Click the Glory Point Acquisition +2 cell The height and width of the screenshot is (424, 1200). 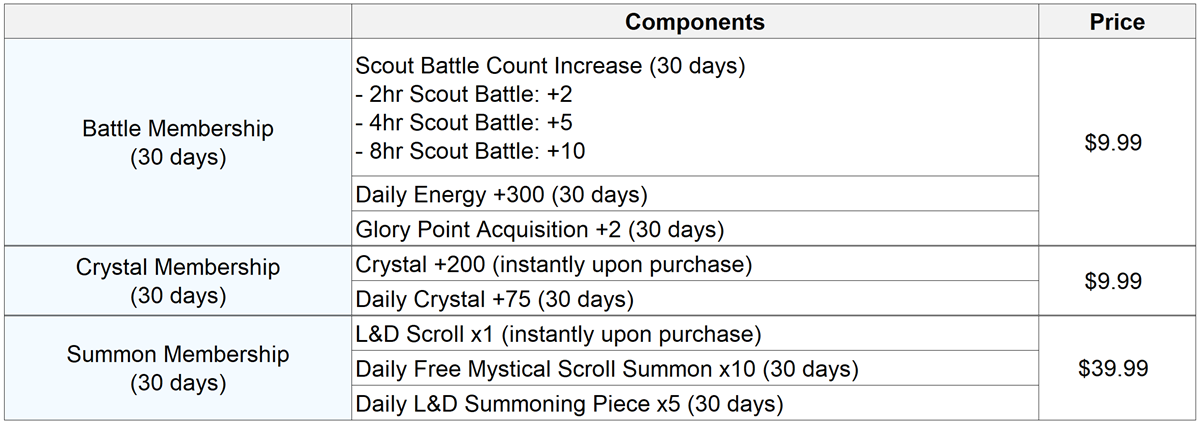click(539, 229)
